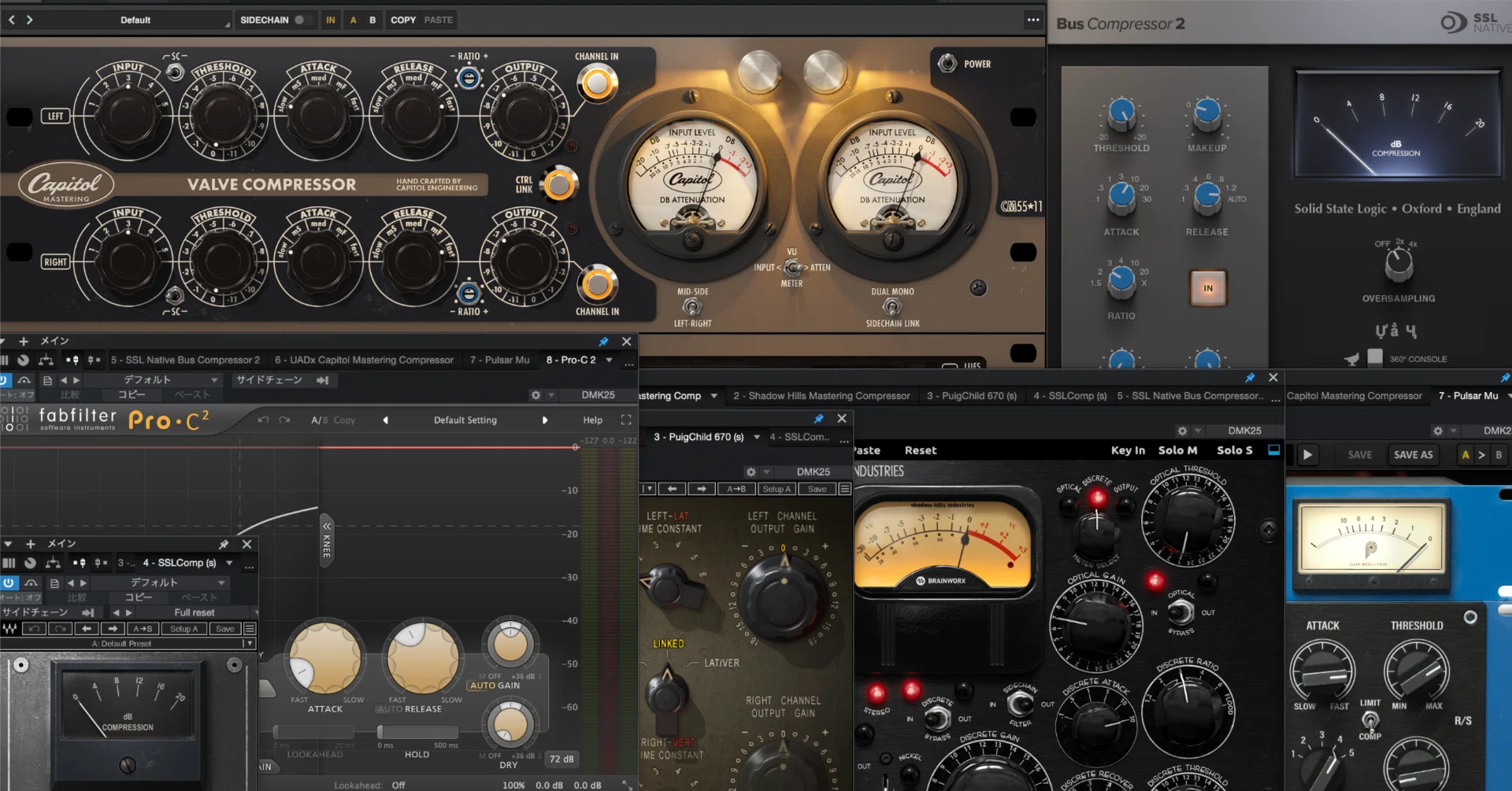Open settings gear in Shadow Hills host bar
Image resolution: width=1512 pixels, height=791 pixels.
tap(1182, 431)
